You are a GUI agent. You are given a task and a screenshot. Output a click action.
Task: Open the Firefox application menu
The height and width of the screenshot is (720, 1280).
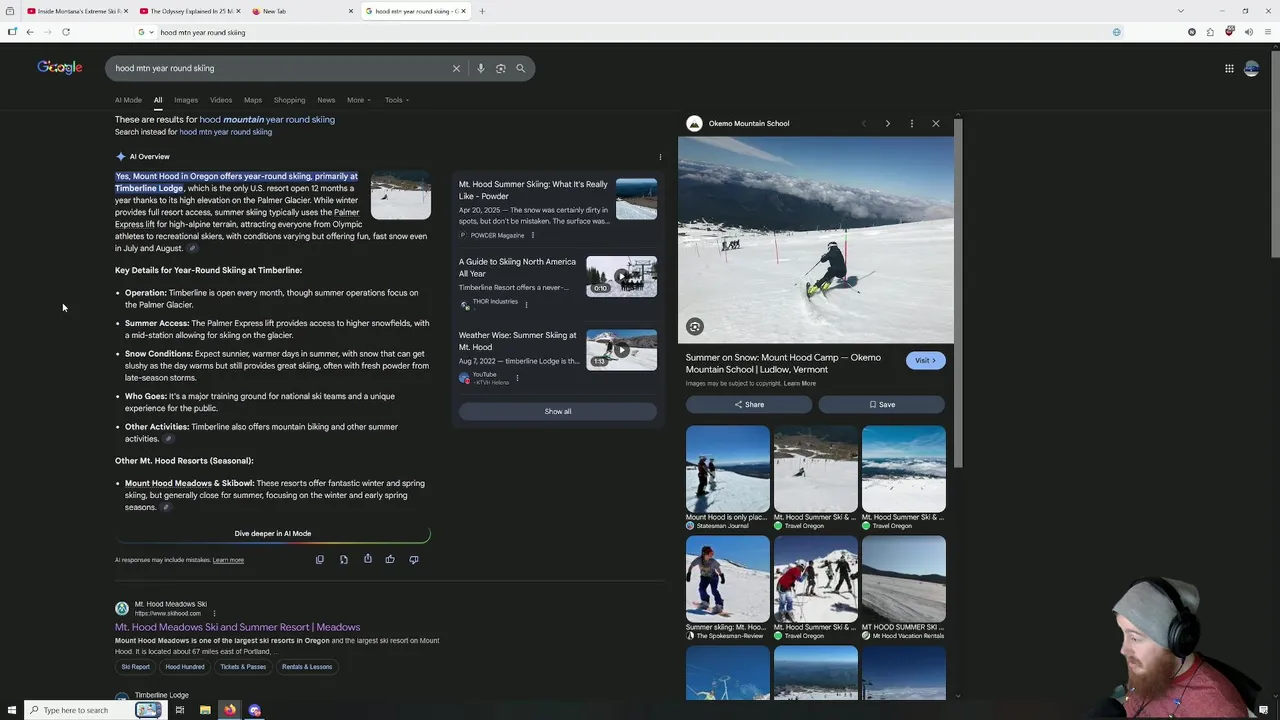tap(1267, 32)
